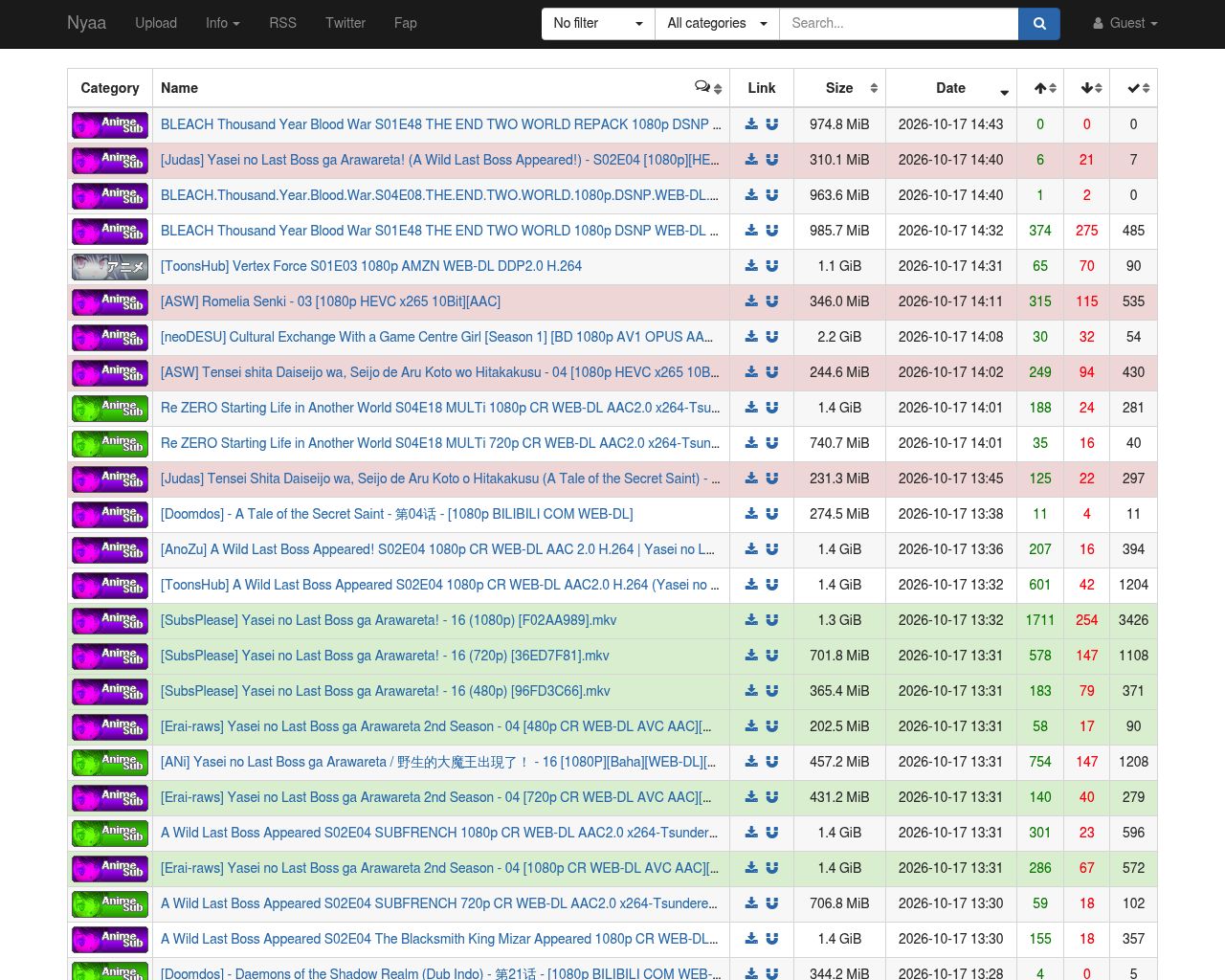The image size is (1225, 980).
Task: Open the Twitter nav link
Action: pos(345,23)
